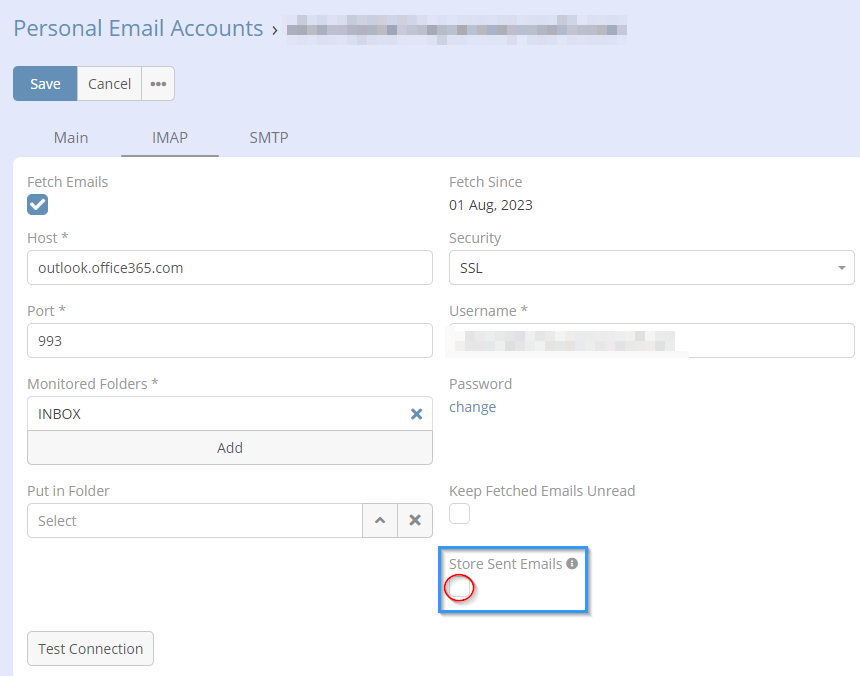Uncheck the Fetch Emails checkbox

point(38,205)
